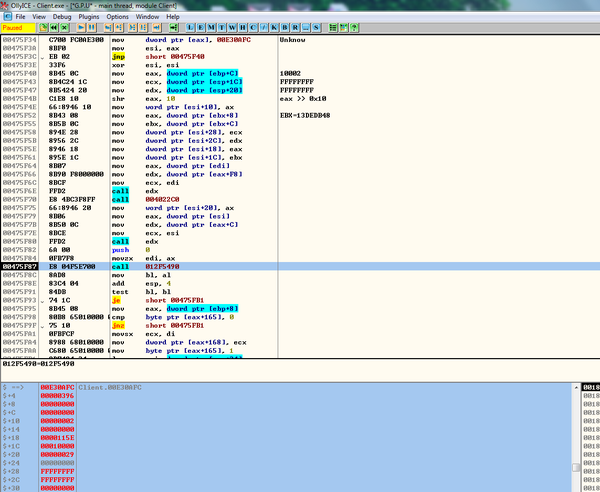The width and height of the screenshot is (600, 492).
Task: Open the Plugins menu
Action: [x=90, y=17]
